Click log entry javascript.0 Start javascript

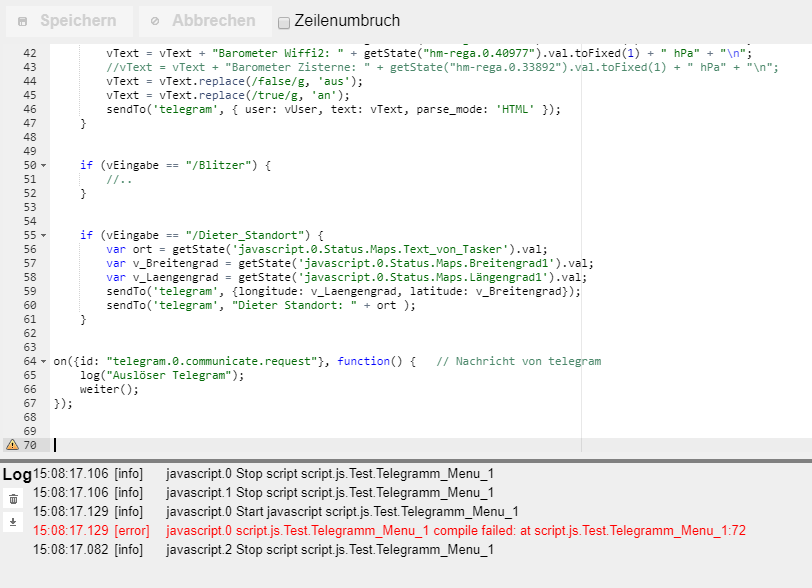pyautogui.click(x=342, y=511)
